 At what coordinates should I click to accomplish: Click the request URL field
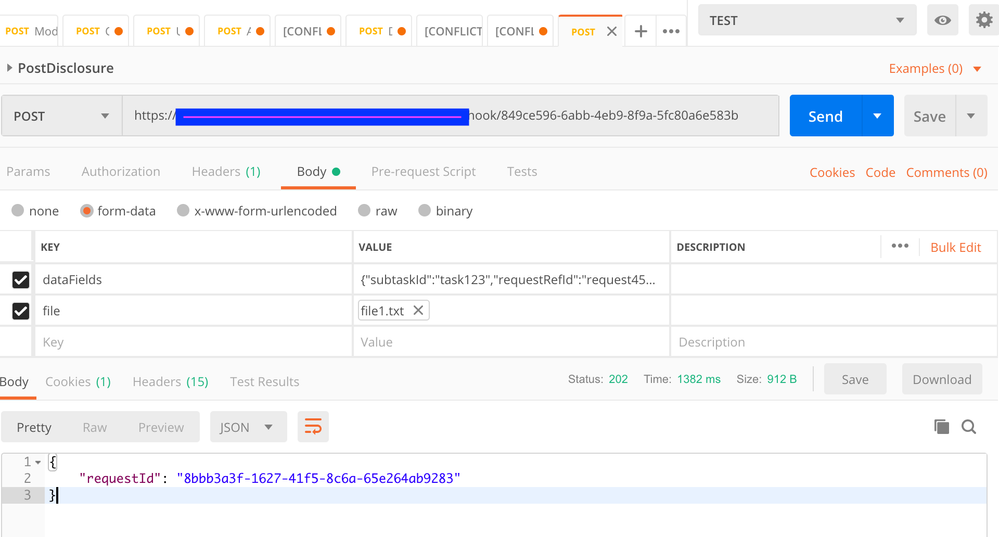click(x=450, y=116)
